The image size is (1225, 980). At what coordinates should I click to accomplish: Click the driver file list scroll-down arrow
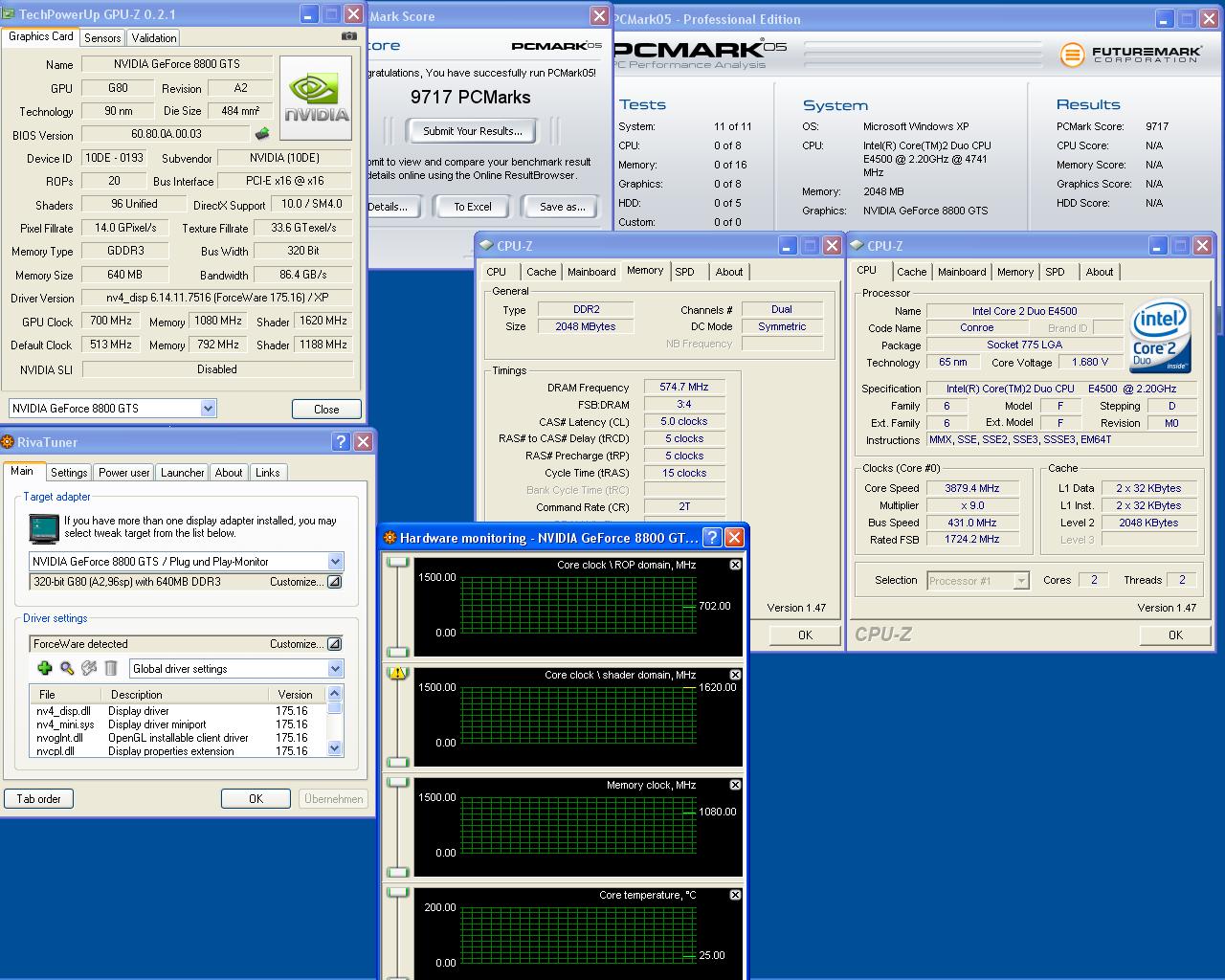(334, 747)
